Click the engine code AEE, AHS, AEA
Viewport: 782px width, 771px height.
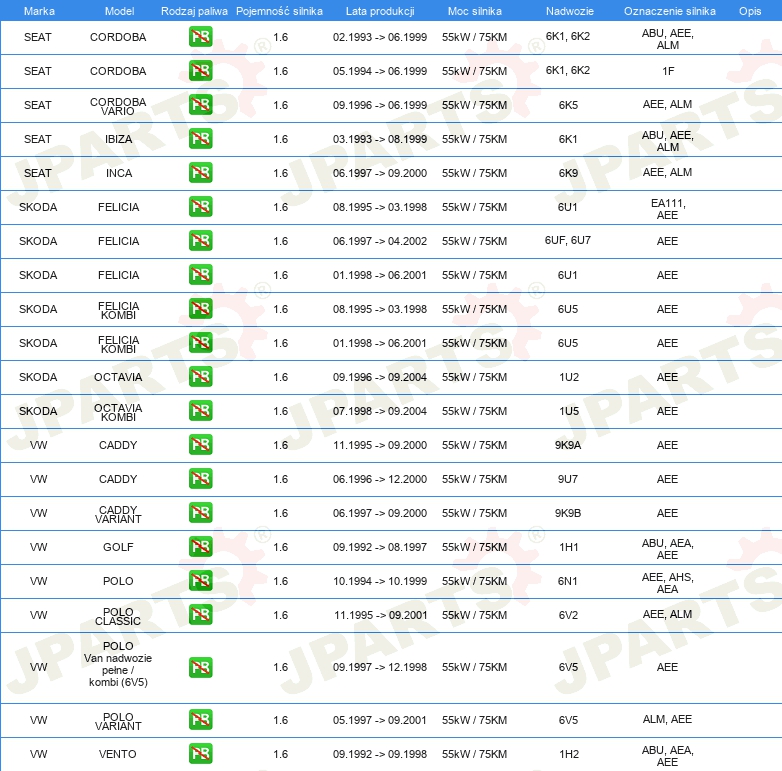(667, 583)
